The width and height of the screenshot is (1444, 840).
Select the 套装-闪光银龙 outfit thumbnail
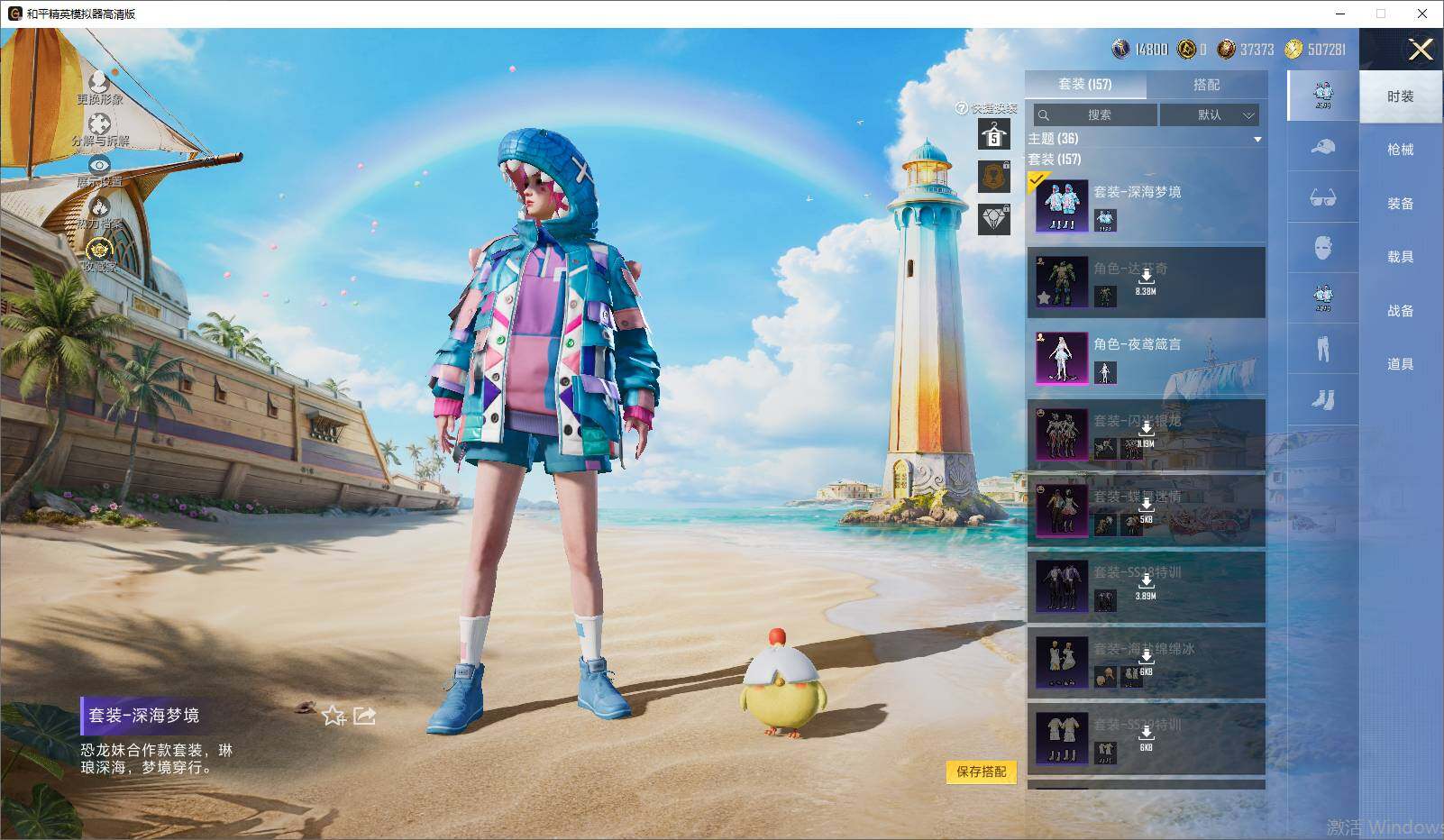click(x=1062, y=434)
